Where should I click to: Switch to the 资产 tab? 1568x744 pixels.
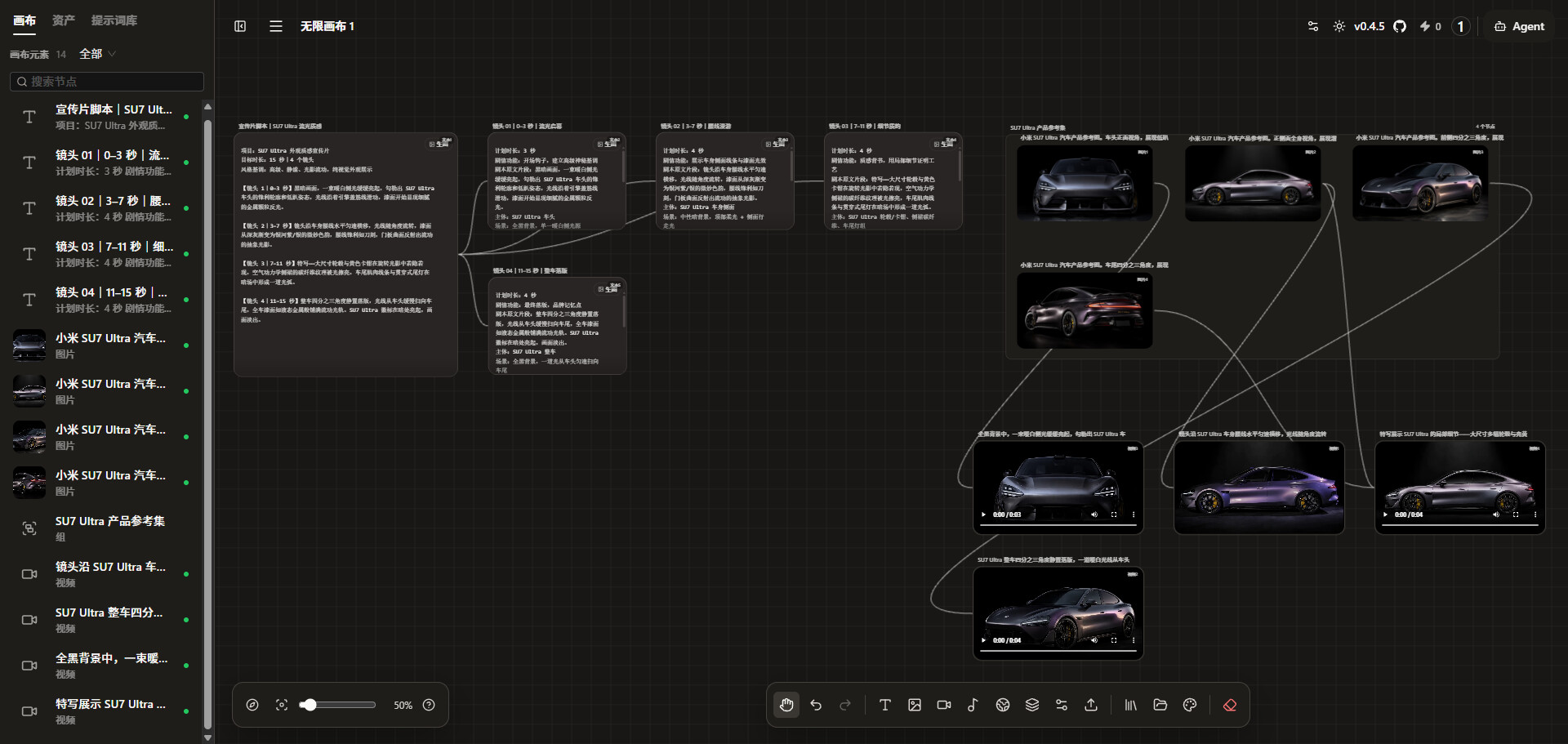click(x=64, y=20)
